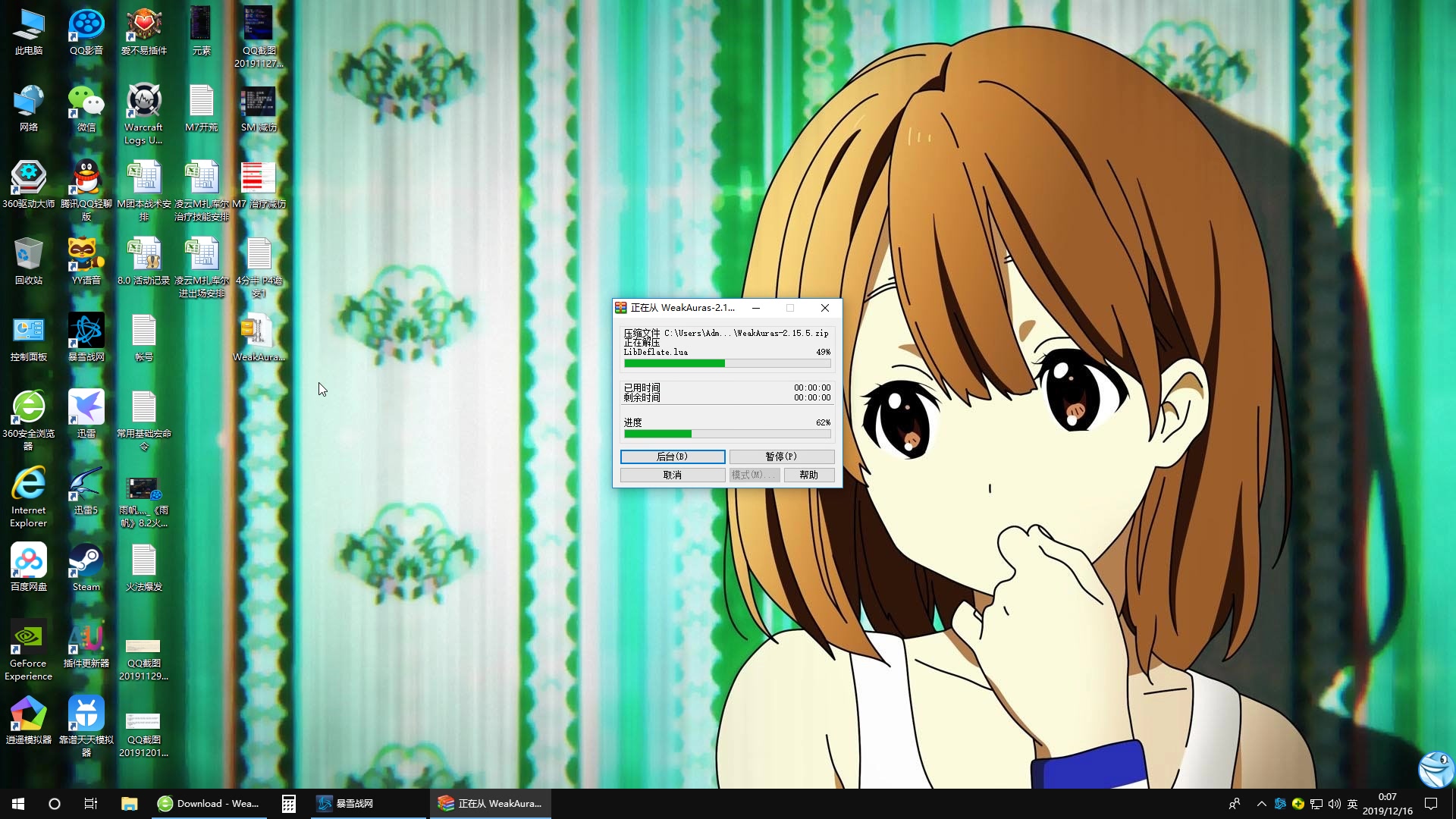Switch to 正在从 WeakAura... taskbar item
The image size is (1456, 819).
[x=491, y=804]
